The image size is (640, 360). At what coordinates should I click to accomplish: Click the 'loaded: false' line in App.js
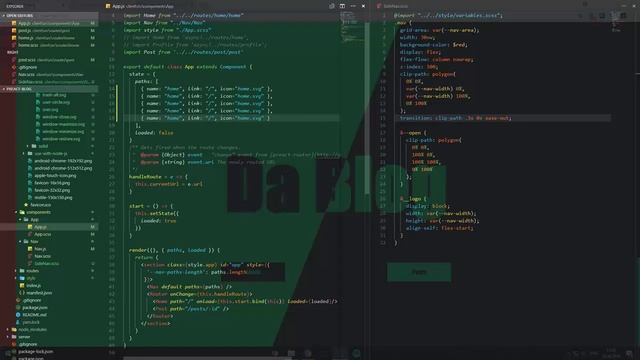154,133
